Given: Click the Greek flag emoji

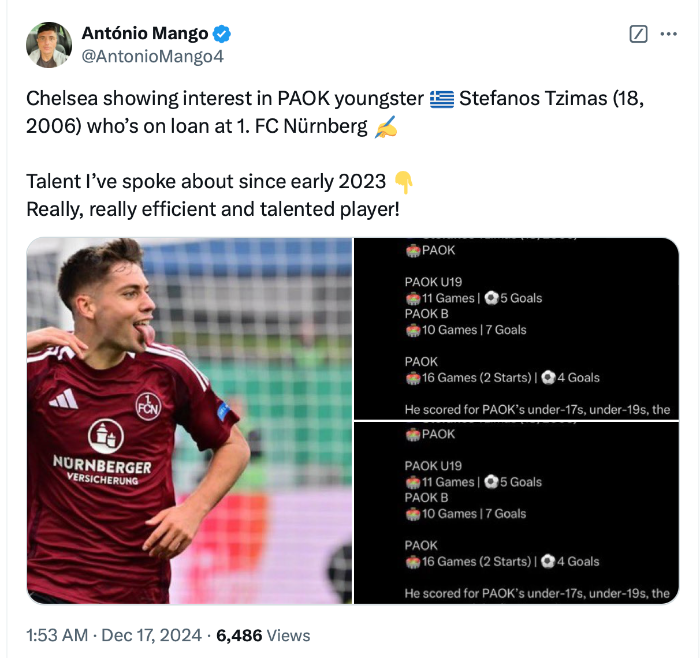Looking at the screenshot, I should [442, 99].
